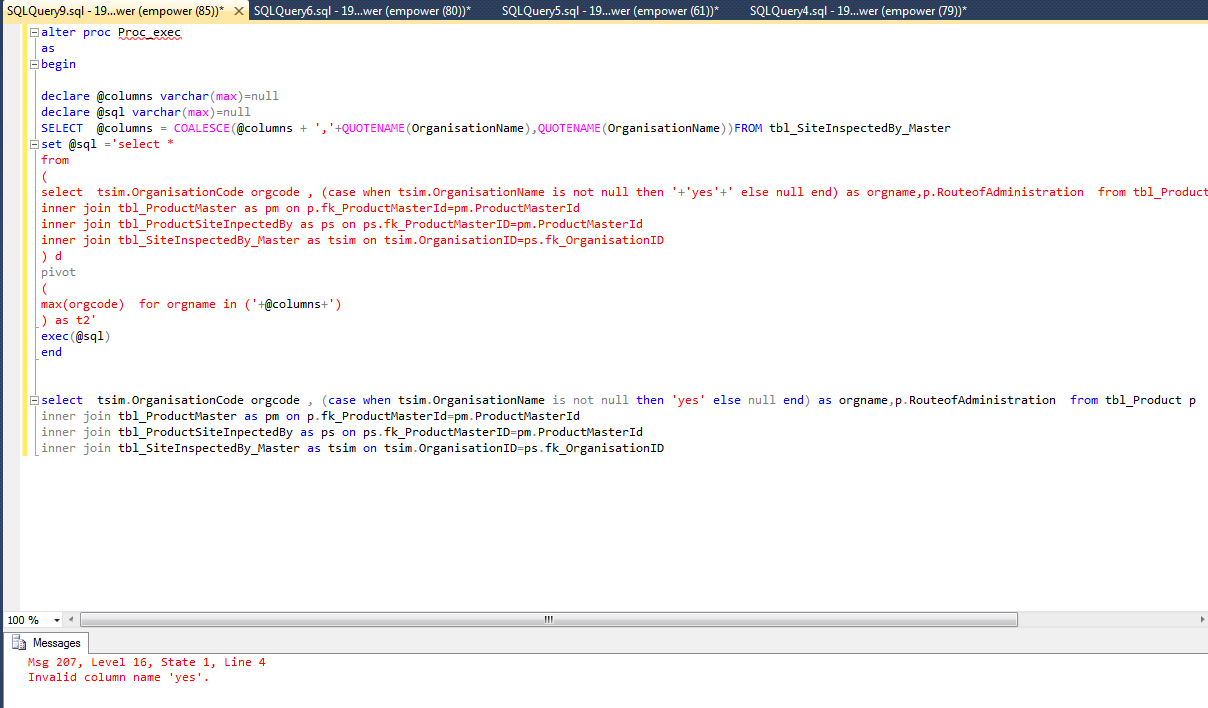
Task: Click tbl_SiteInspectedBy_Master after FROM on @columns line
Action: pyautogui.click(x=859, y=128)
